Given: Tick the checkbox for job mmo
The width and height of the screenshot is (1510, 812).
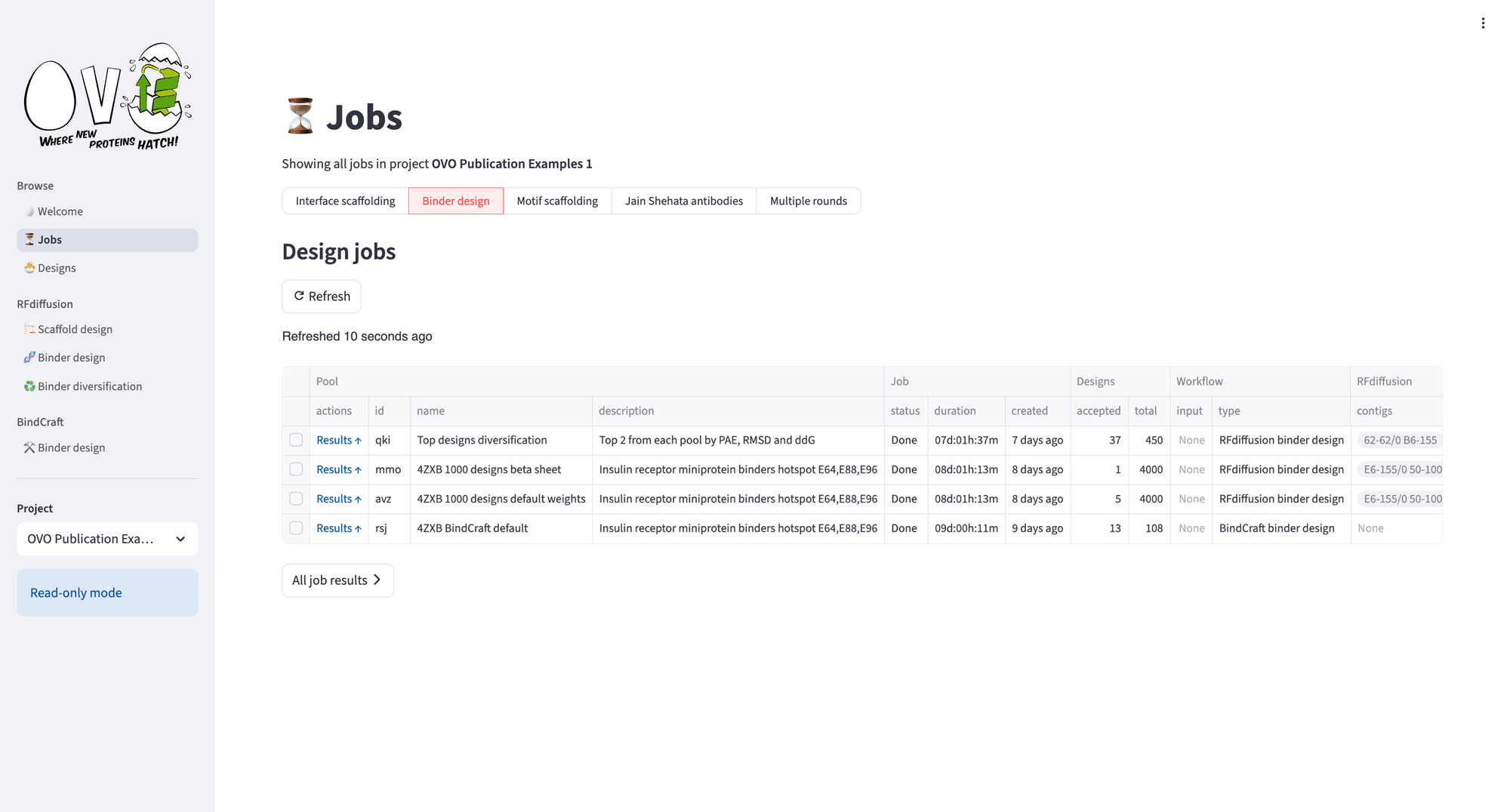Looking at the screenshot, I should click(x=296, y=469).
